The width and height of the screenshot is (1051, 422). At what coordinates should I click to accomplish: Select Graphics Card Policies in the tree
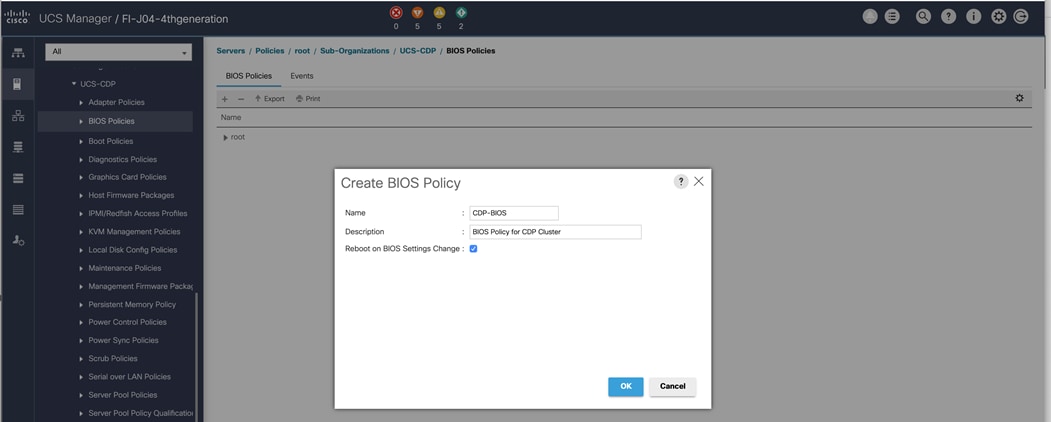(127, 178)
